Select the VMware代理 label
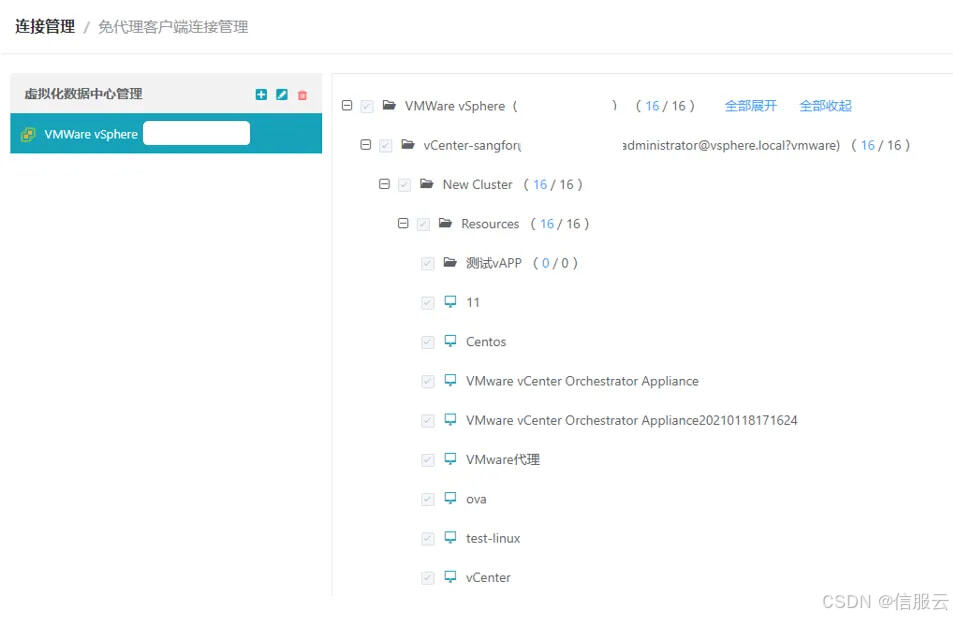 503,460
